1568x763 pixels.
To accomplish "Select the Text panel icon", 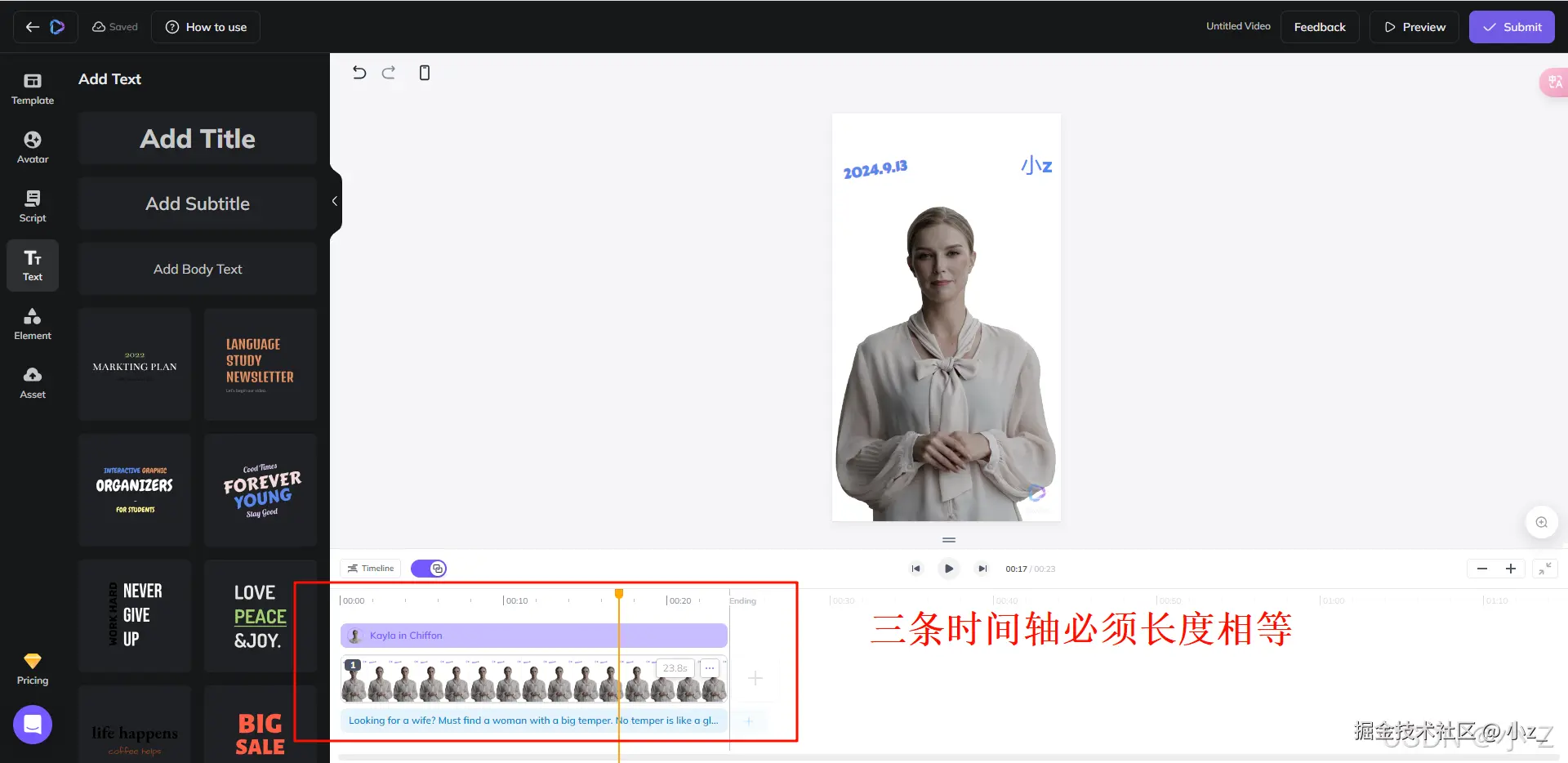I will click(32, 265).
